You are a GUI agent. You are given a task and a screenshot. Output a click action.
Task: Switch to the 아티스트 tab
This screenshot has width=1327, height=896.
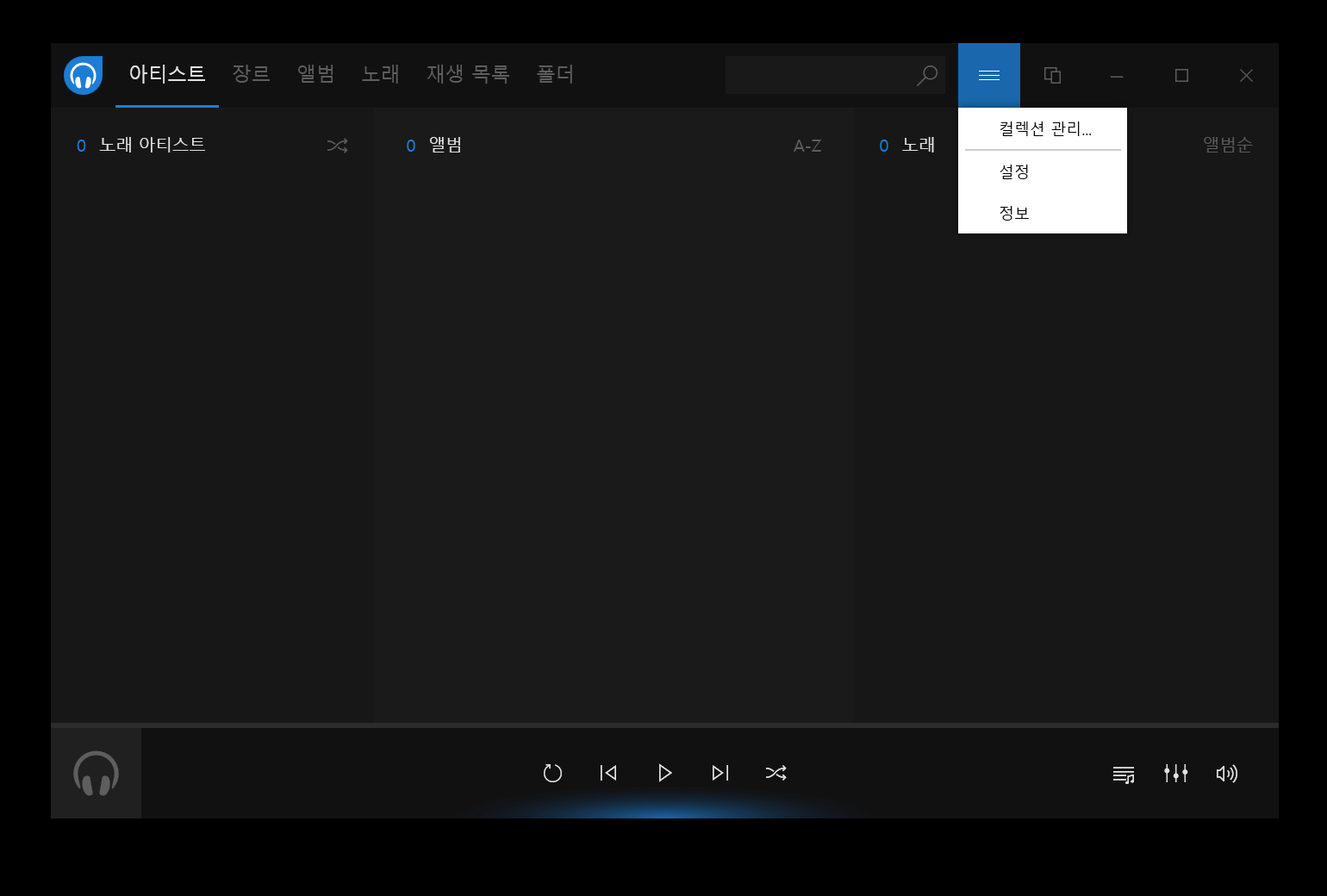click(x=167, y=74)
